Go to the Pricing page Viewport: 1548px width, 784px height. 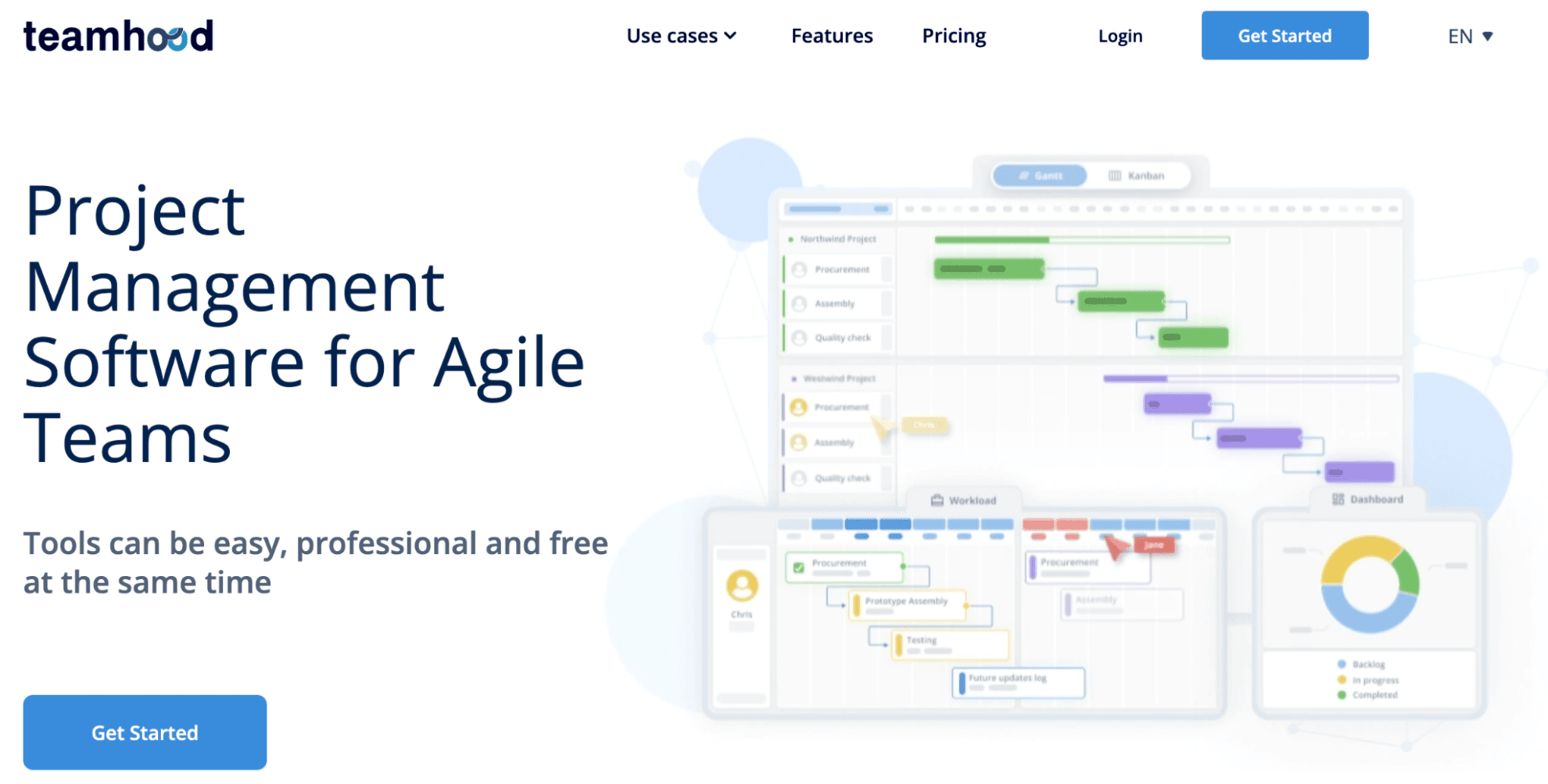coord(954,36)
